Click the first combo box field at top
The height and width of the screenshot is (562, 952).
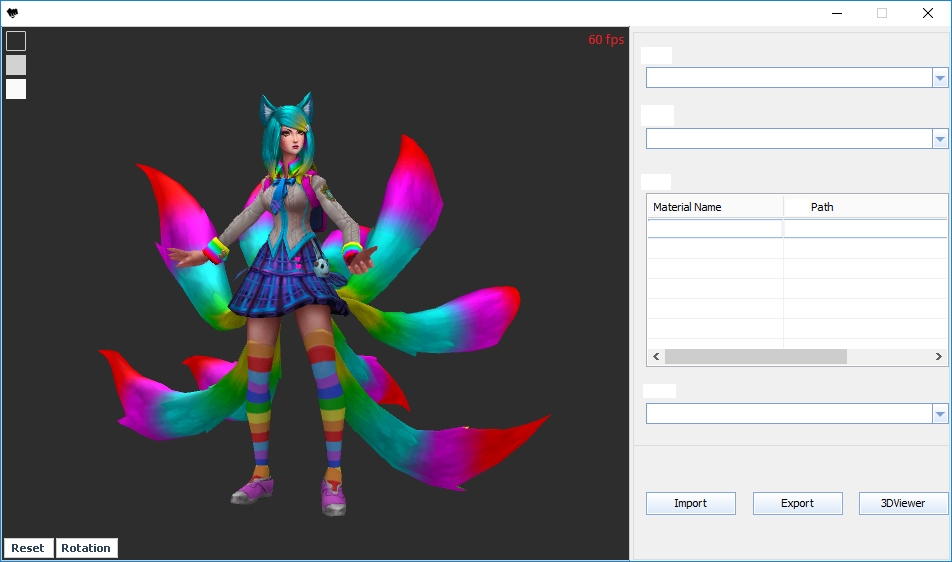point(789,78)
